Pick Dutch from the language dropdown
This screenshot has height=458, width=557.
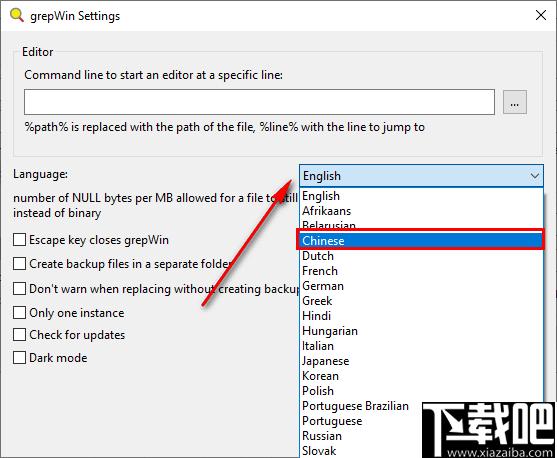pyautogui.click(x=421, y=256)
